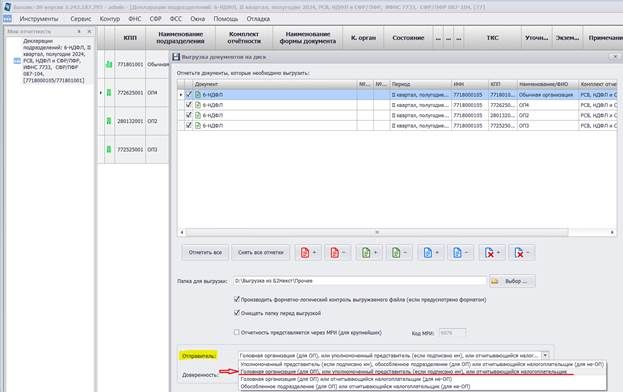
Task: Open the Сервис menu
Action: click(81, 19)
